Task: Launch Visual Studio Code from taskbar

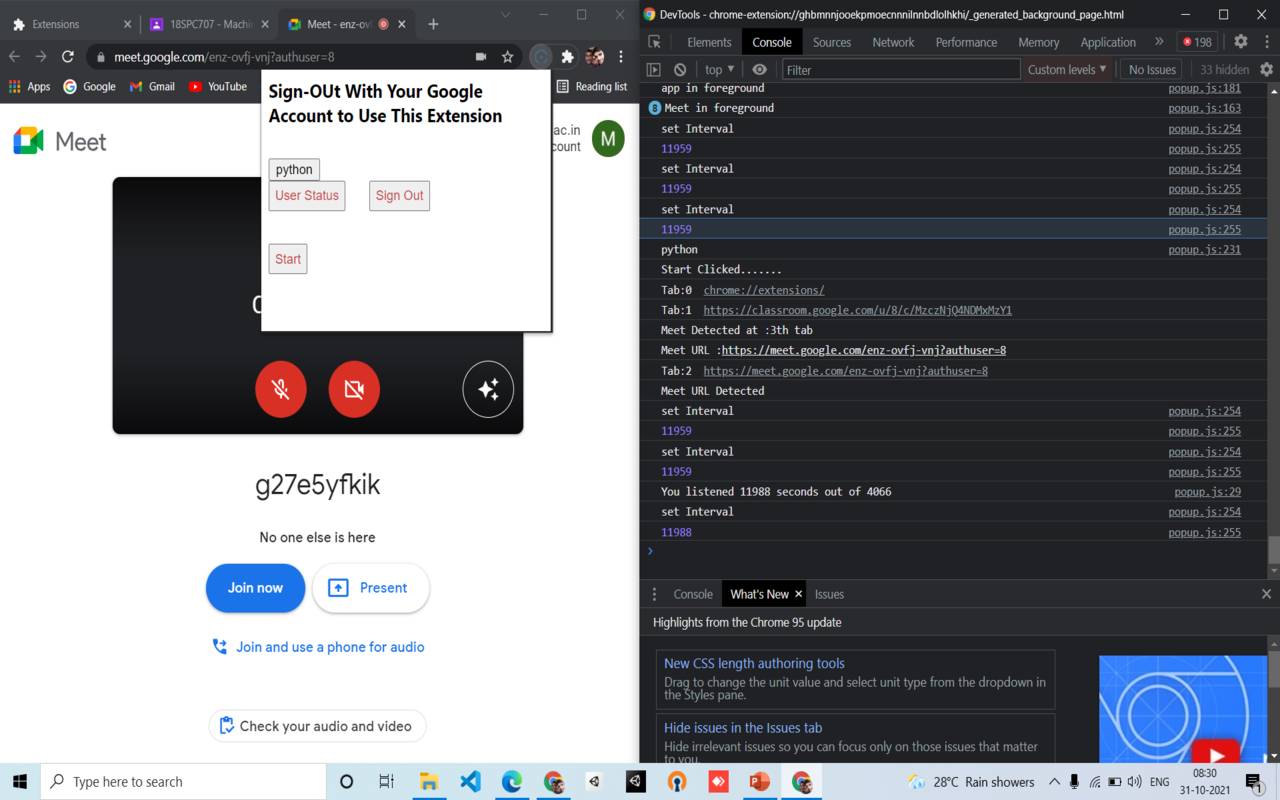Action: click(471, 782)
